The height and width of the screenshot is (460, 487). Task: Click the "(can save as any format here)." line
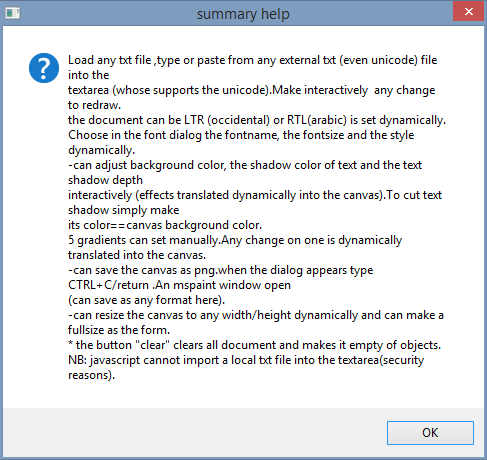pos(146,300)
